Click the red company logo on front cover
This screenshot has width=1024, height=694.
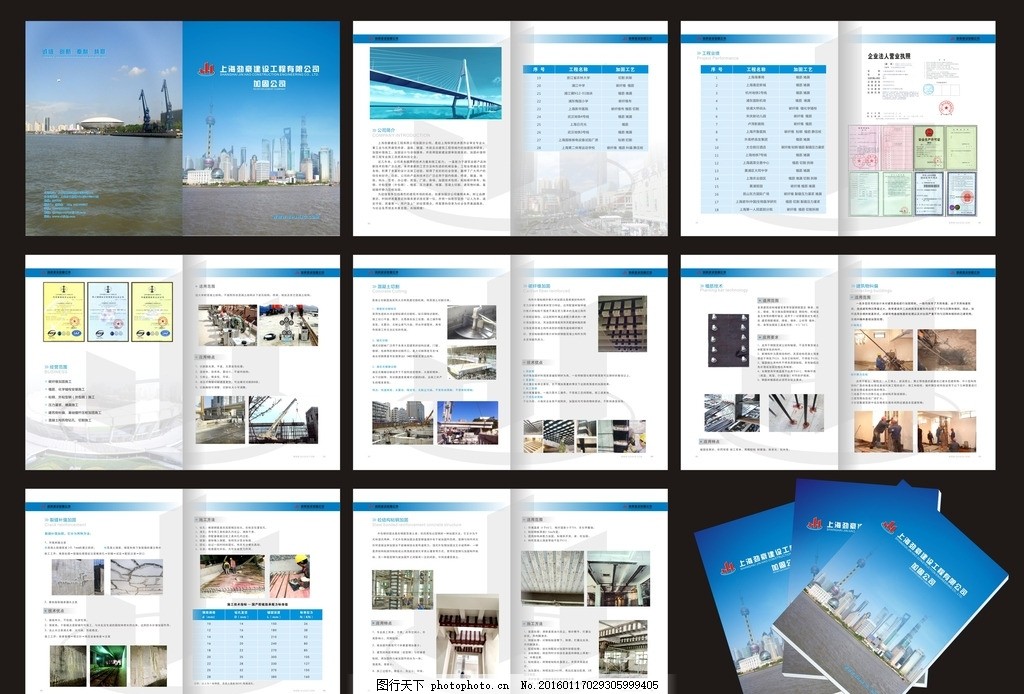[x=207, y=69]
